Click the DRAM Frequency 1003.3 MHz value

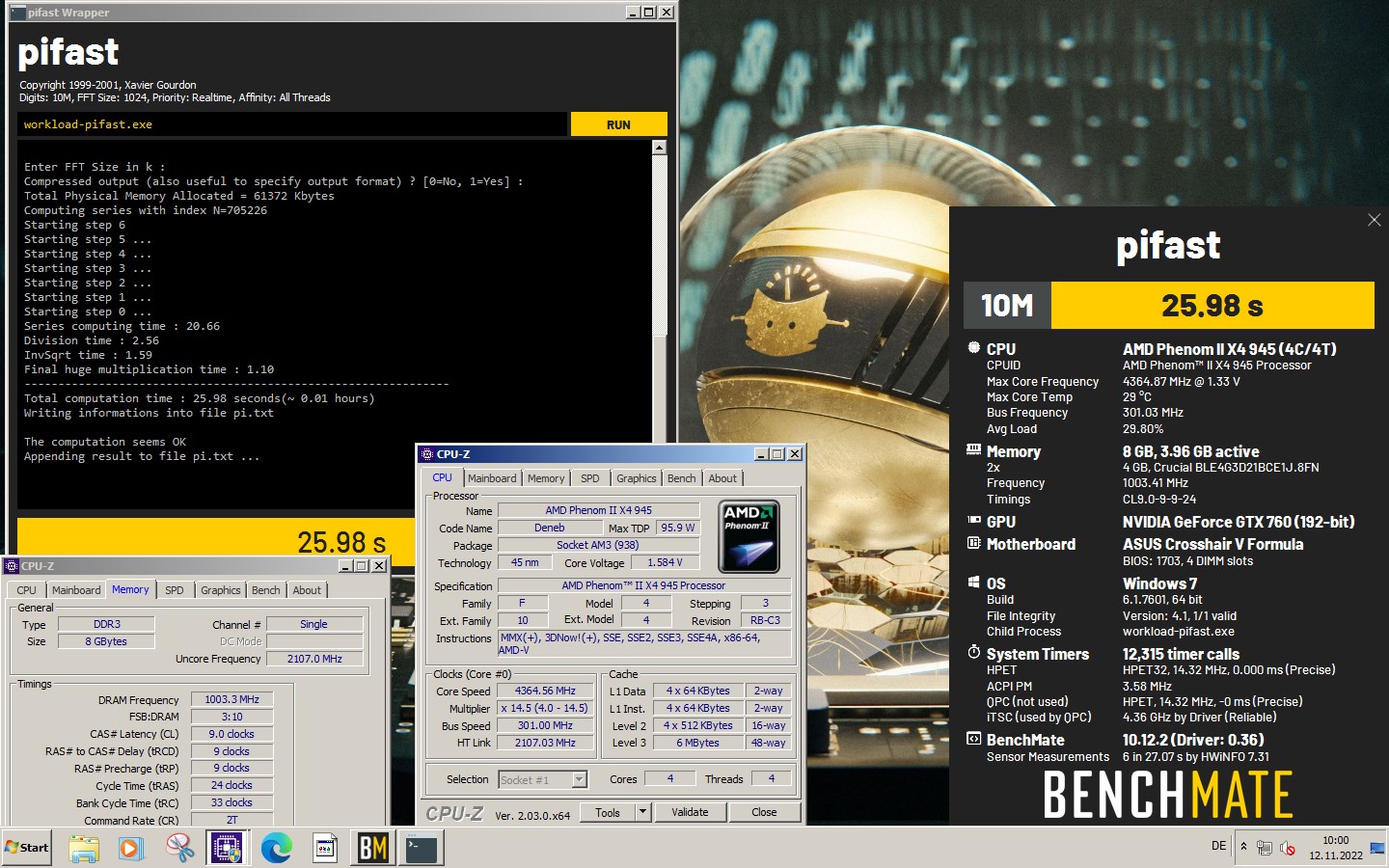pos(231,699)
